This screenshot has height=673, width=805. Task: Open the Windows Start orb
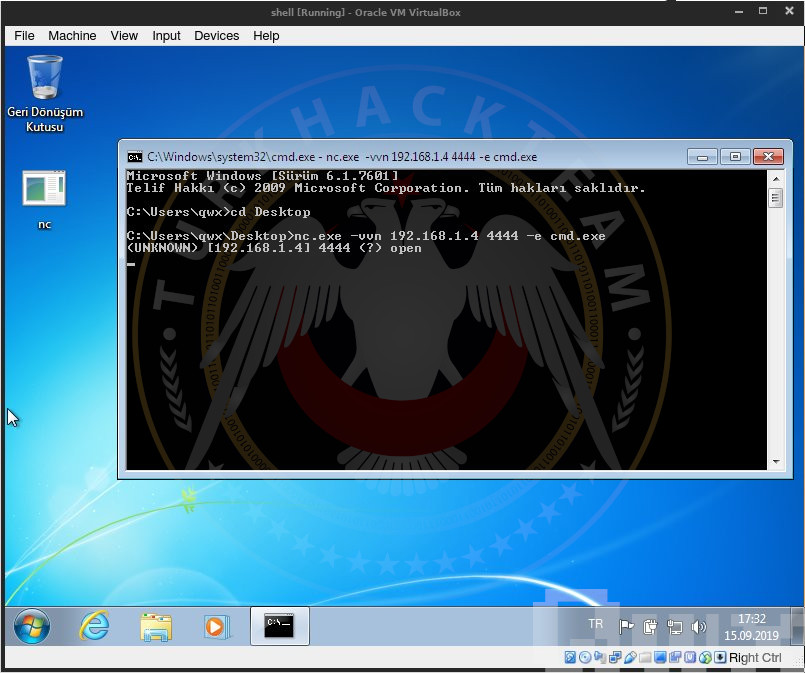[x=32, y=626]
